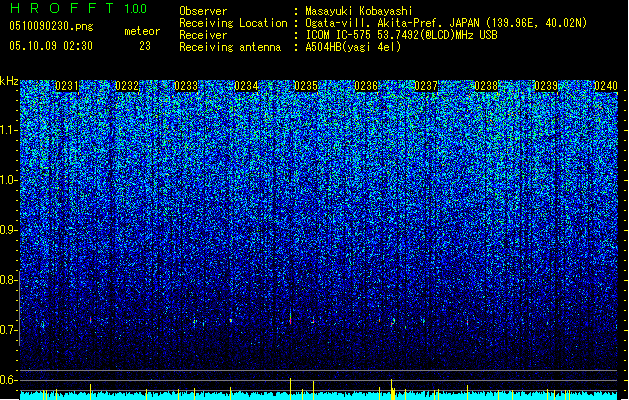Click the 0231 time marker
Image resolution: width=629 pixels, height=400 pixels.
[x=67, y=86]
